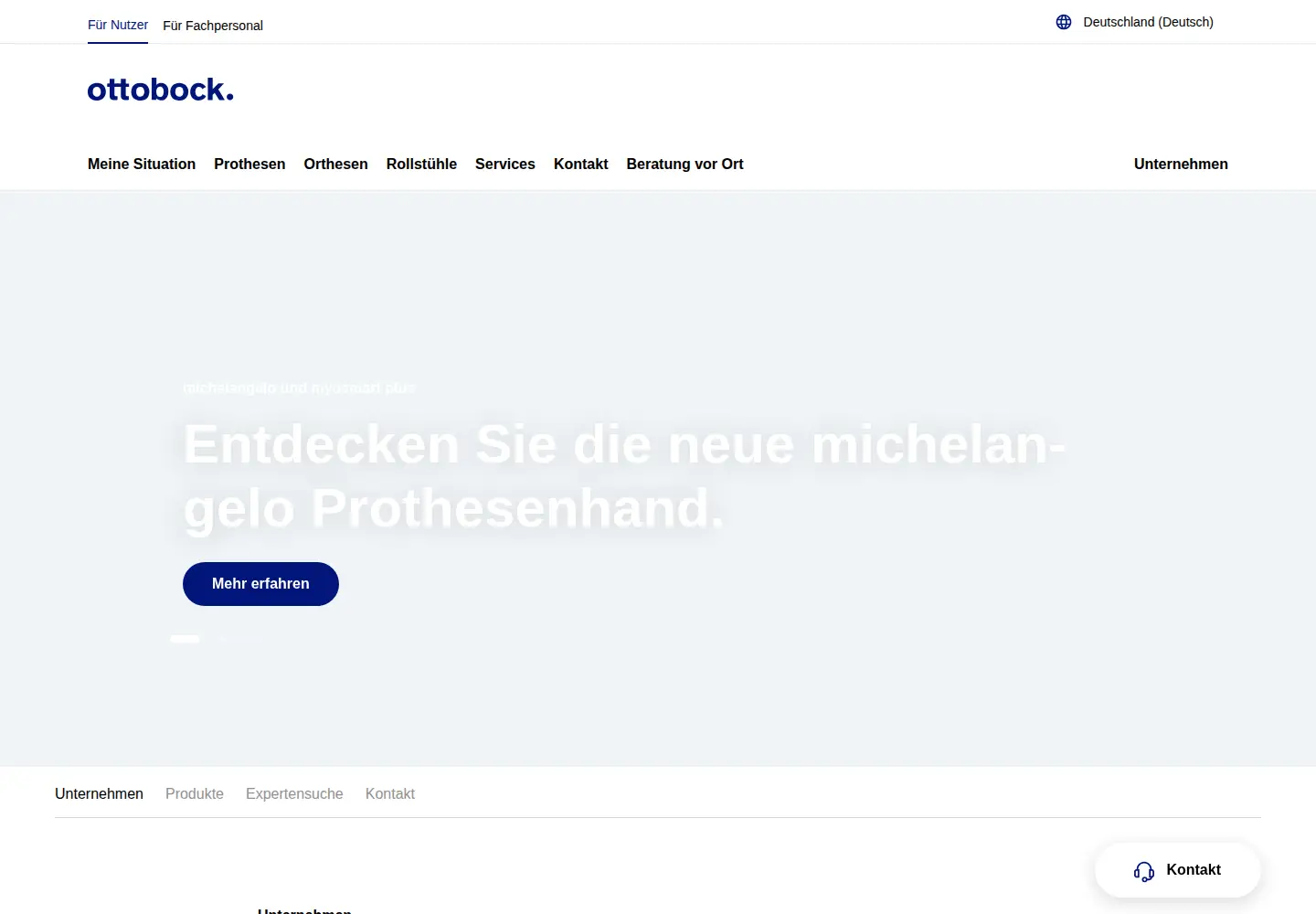Click the headset icon in Kontakt widget
The image size is (1316, 914).
point(1144,871)
